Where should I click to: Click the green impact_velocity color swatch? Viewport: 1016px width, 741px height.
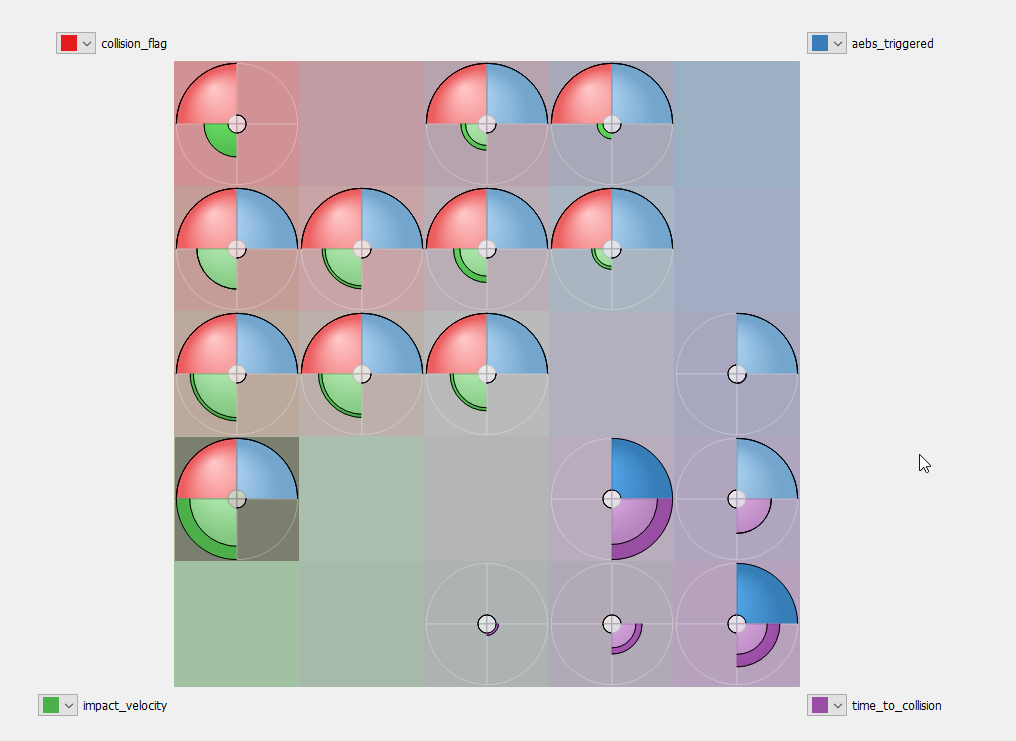pyautogui.click(x=52, y=705)
